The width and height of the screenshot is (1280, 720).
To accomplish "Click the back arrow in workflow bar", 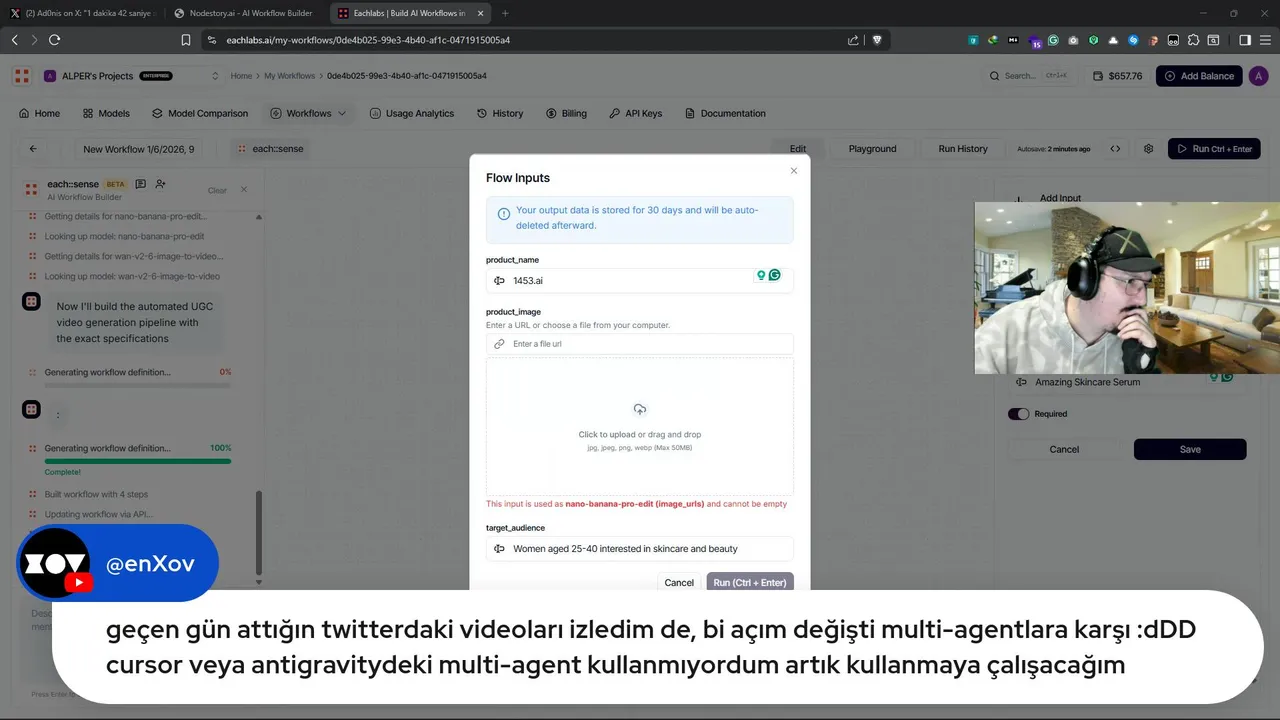I will [33, 149].
